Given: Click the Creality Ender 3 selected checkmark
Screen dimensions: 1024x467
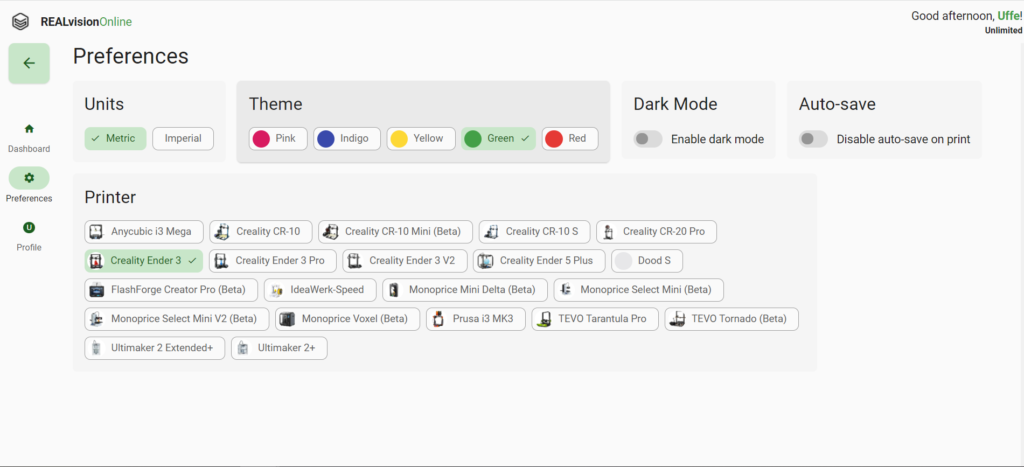Looking at the screenshot, I should pyautogui.click(x=192, y=261).
